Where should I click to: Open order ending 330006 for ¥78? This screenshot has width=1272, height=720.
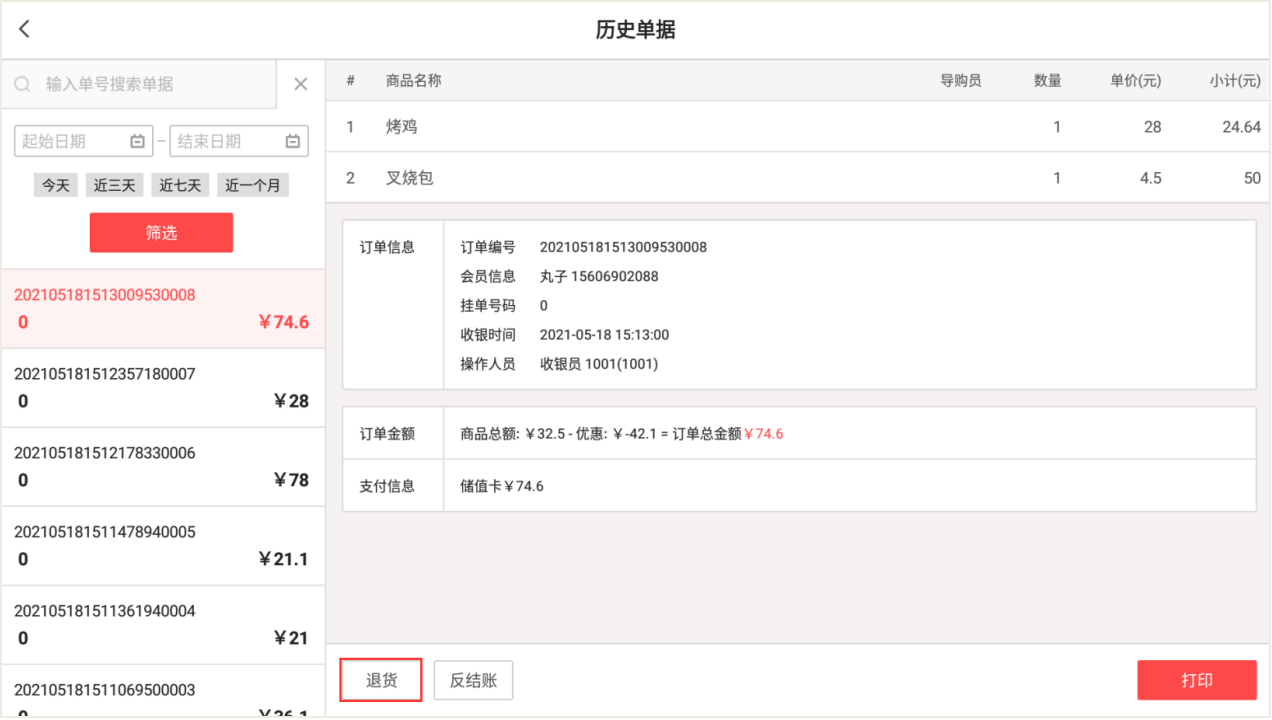click(x=162, y=467)
